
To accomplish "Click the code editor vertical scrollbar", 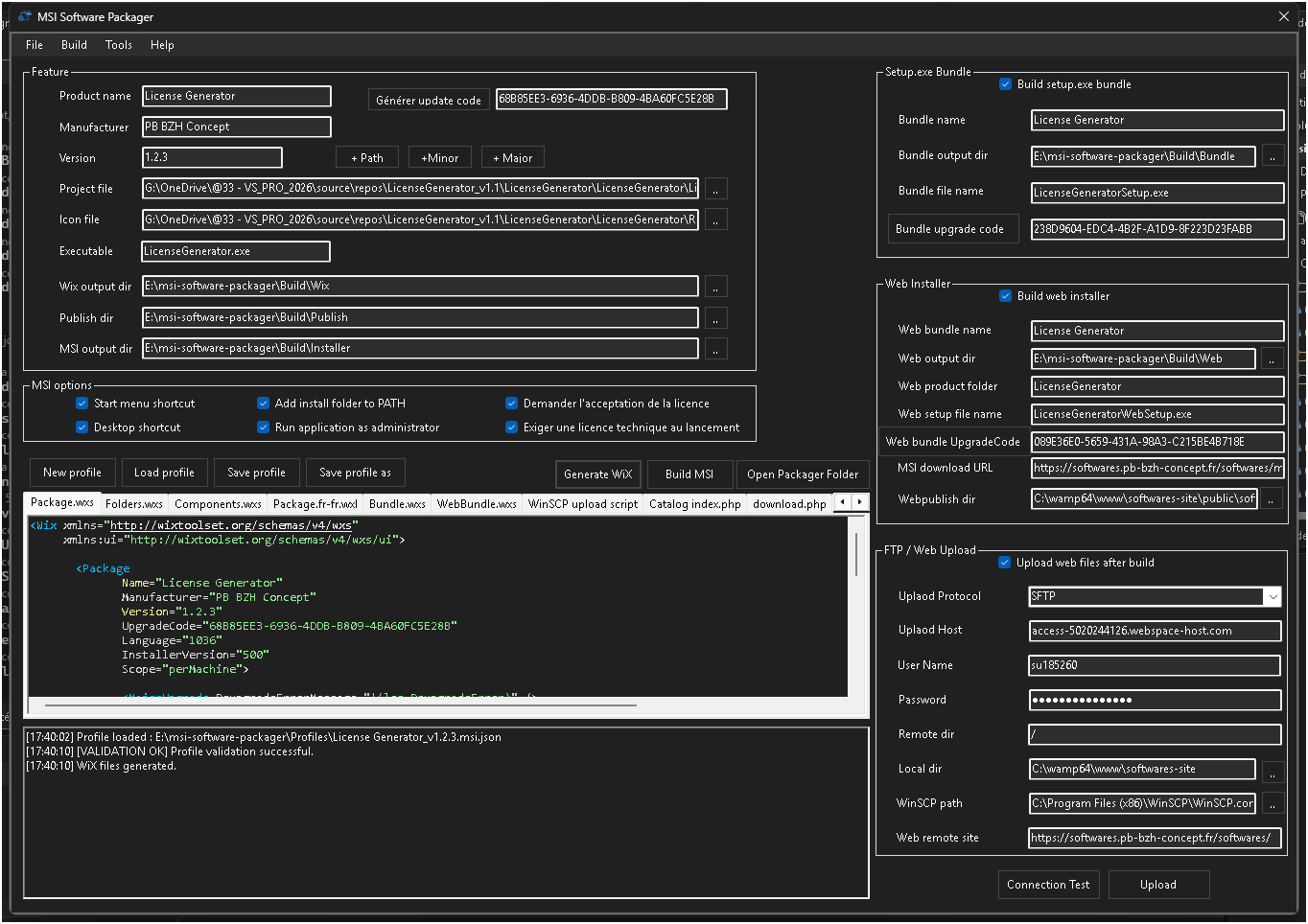I will pyautogui.click(x=856, y=553).
